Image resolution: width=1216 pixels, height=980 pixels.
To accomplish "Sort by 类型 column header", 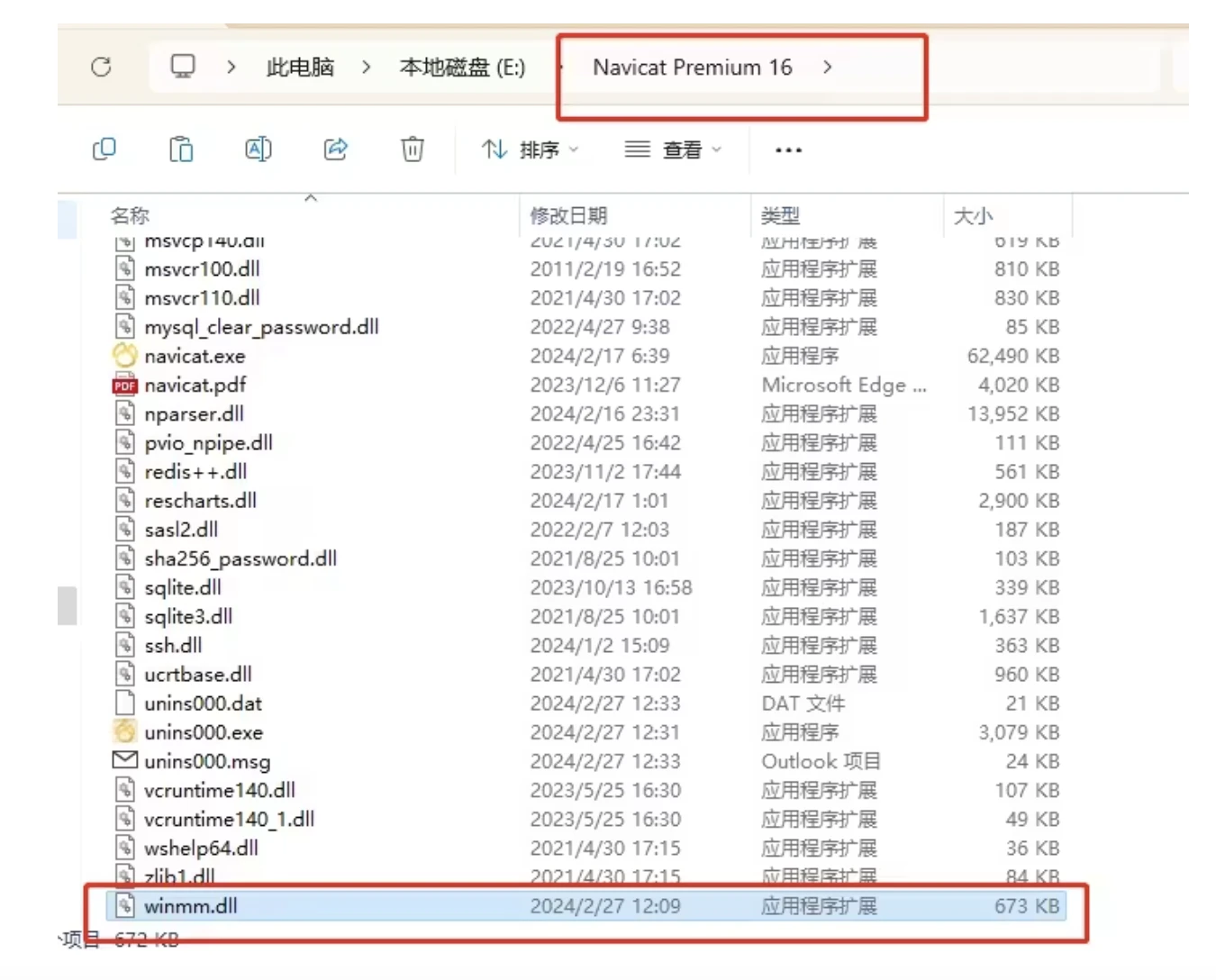I will coord(780,215).
